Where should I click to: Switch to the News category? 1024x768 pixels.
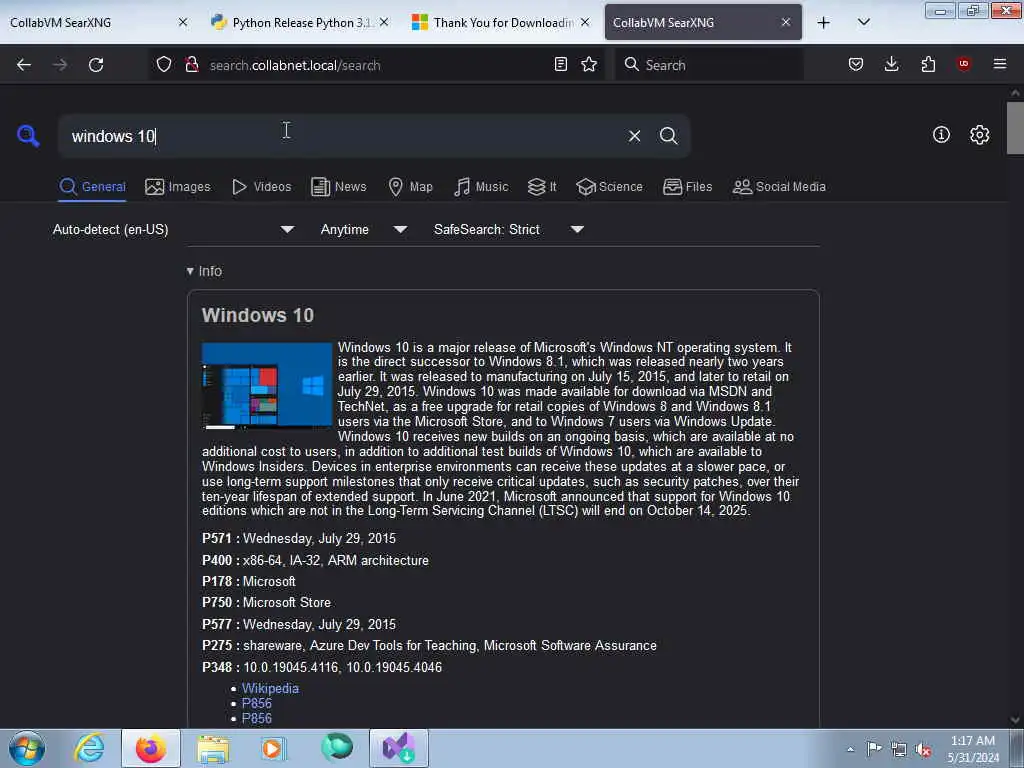338,187
